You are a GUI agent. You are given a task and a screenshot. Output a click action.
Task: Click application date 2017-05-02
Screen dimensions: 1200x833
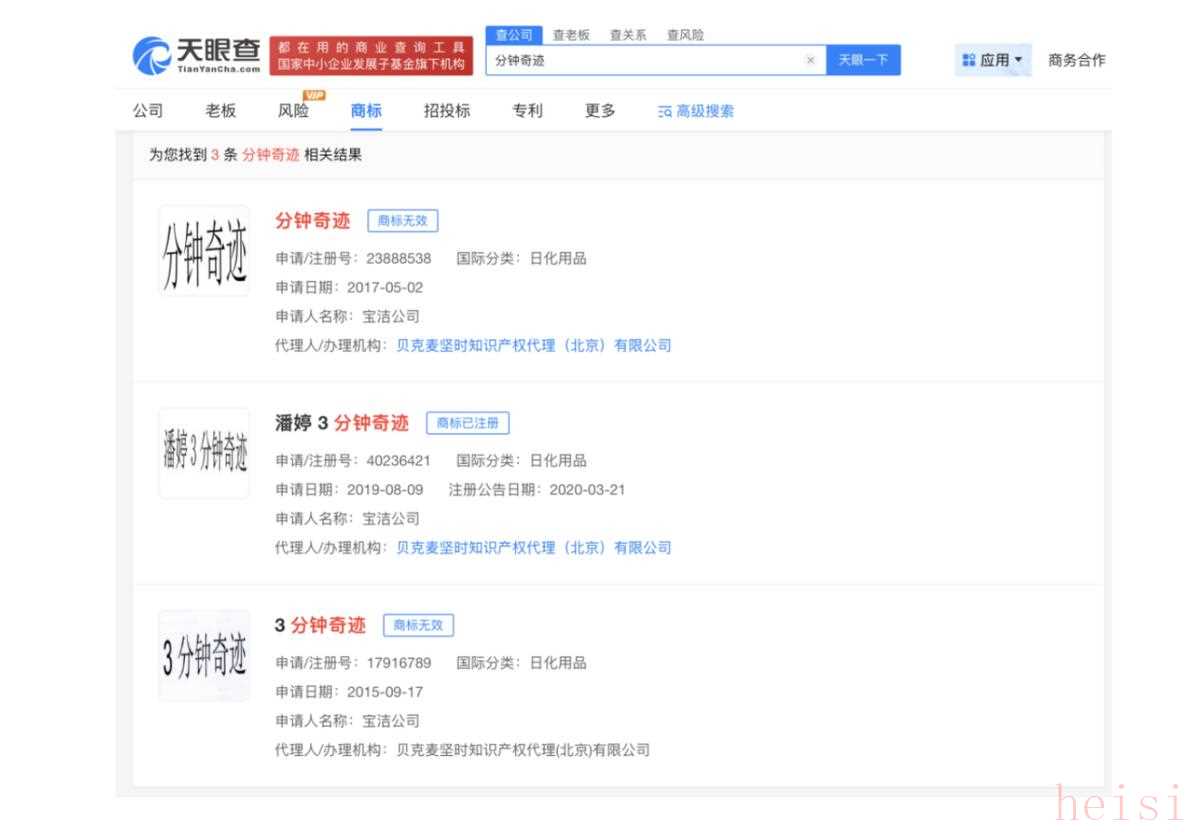tap(385, 288)
